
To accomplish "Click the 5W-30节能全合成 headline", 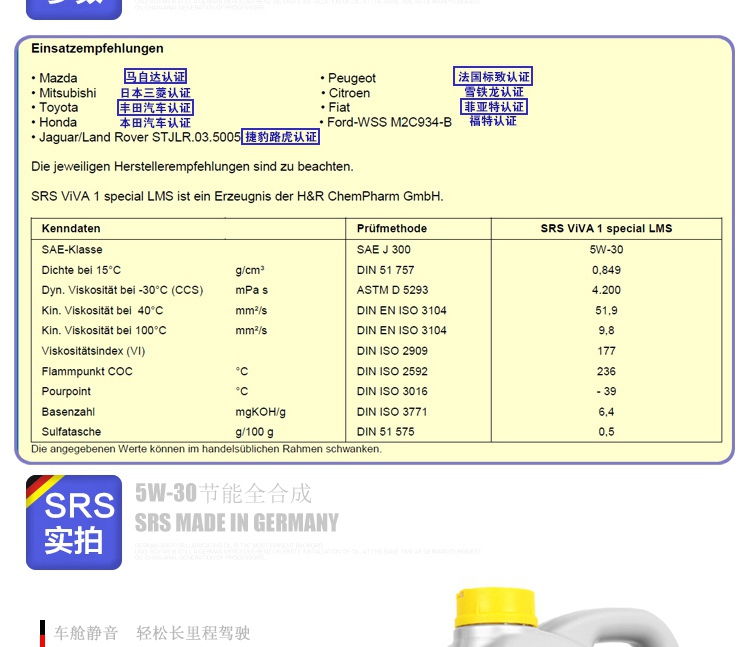I will (223, 493).
